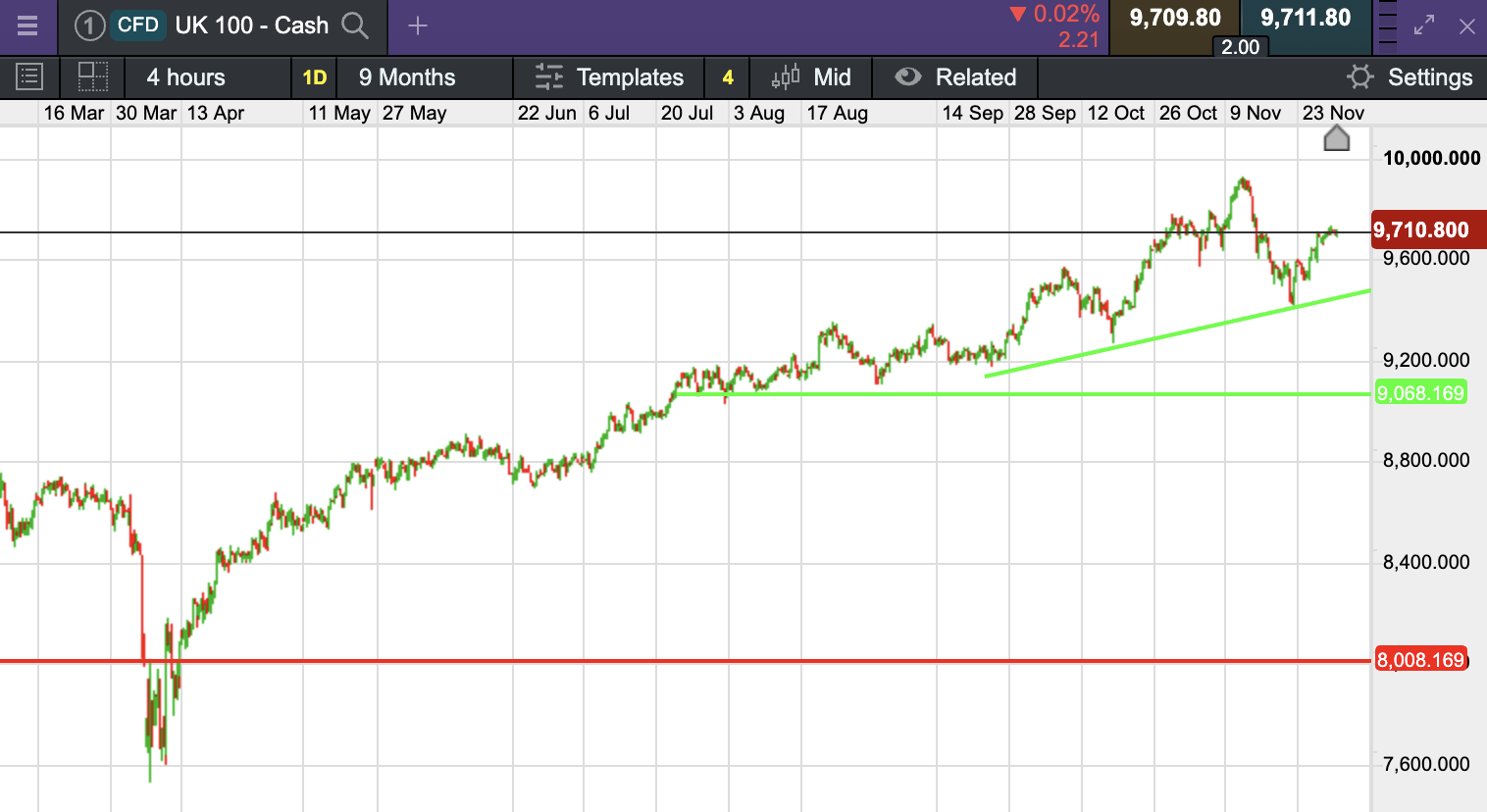Close the chart panel
This screenshot has width=1487, height=812.
click(1467, 26)
